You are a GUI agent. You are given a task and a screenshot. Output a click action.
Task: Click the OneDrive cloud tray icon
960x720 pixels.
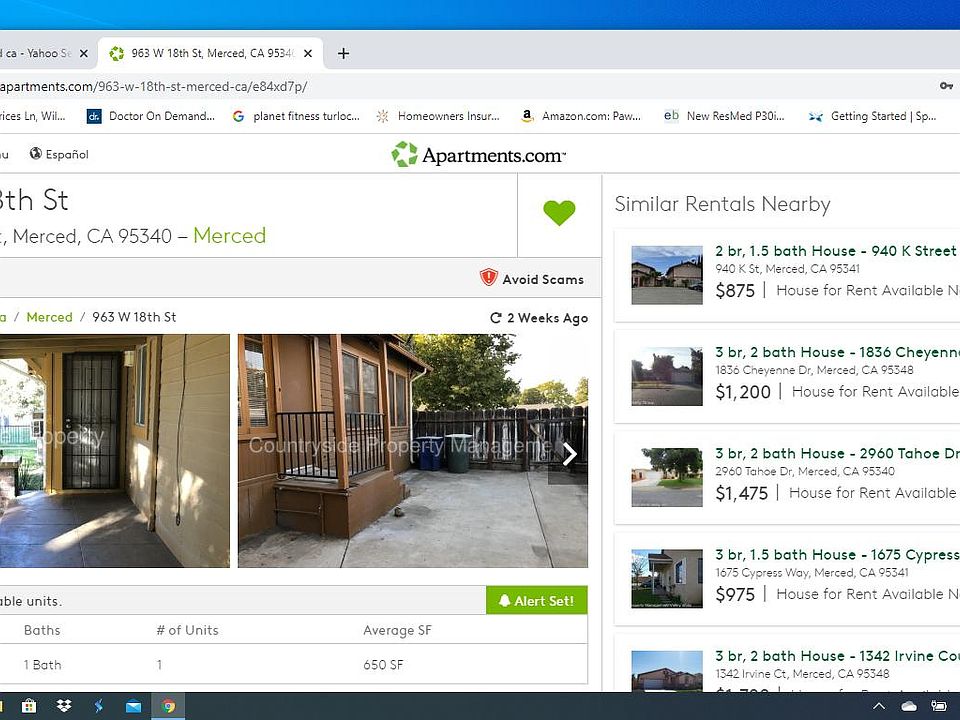click(909, 706)
